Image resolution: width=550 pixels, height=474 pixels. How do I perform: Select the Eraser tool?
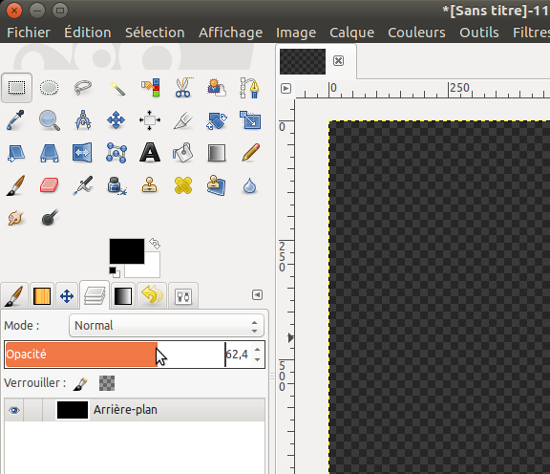(x=49, y=185)
